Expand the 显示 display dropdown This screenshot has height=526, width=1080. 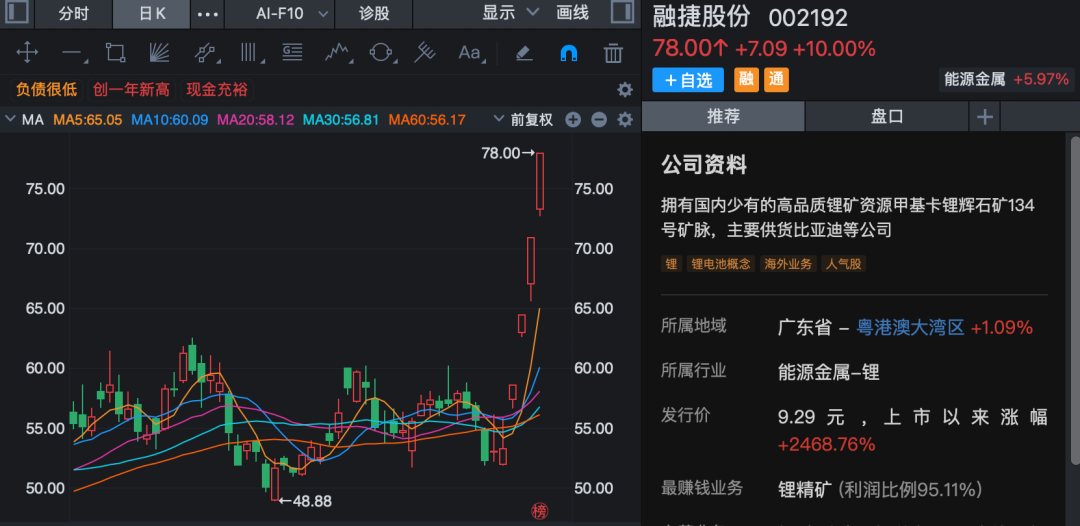coord(510,14)
